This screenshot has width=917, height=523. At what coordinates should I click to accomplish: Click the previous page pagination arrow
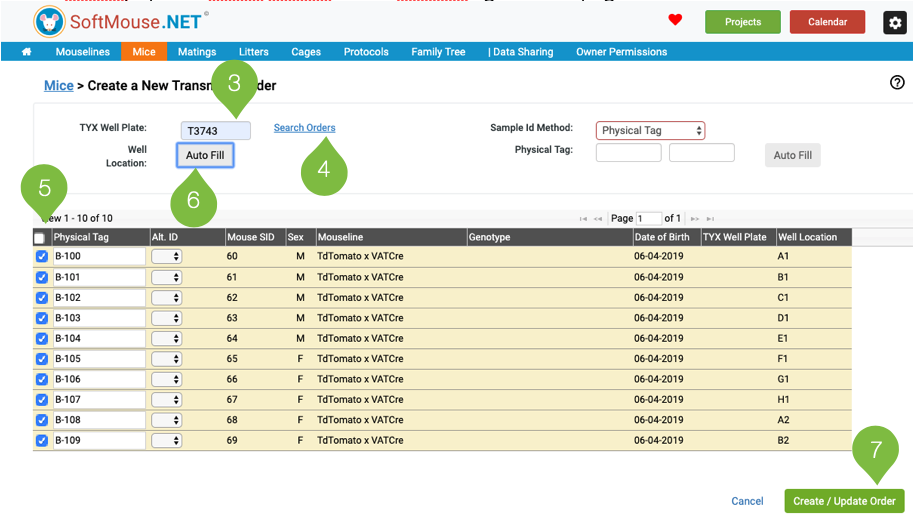click(x=597, y=218)
